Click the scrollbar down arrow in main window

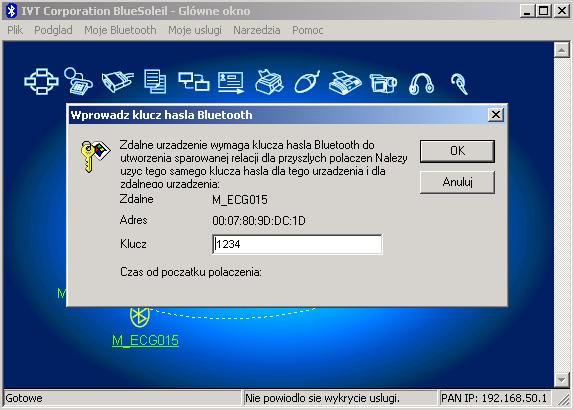point(561,380)
